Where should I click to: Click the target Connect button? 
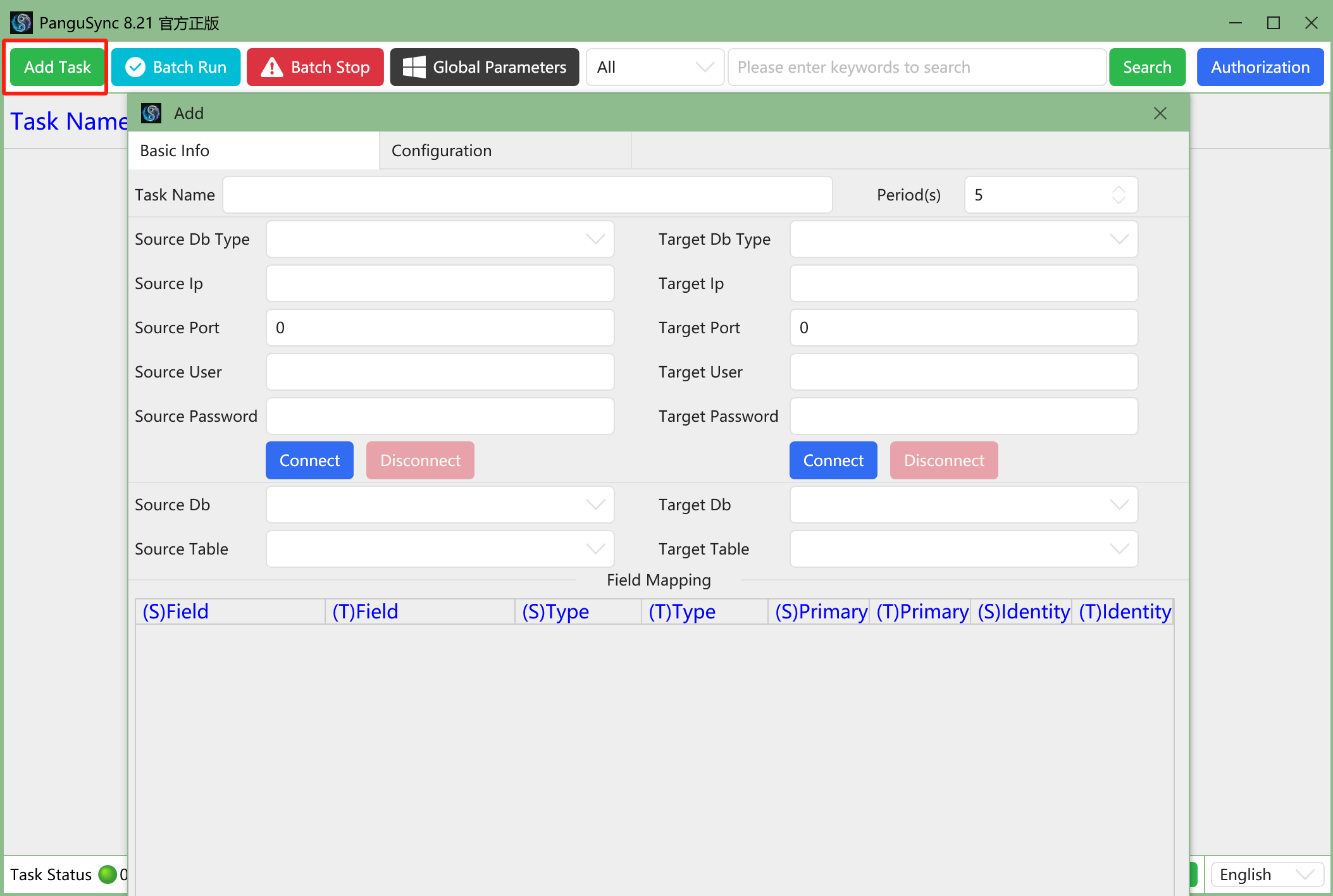point(833,460)
